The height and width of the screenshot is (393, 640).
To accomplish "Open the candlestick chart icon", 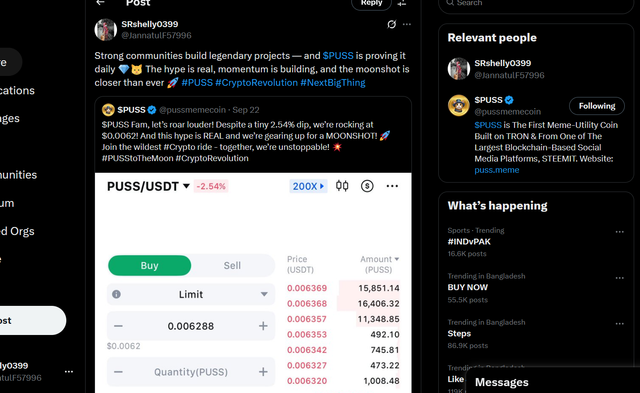I will [x=342, y=186].
